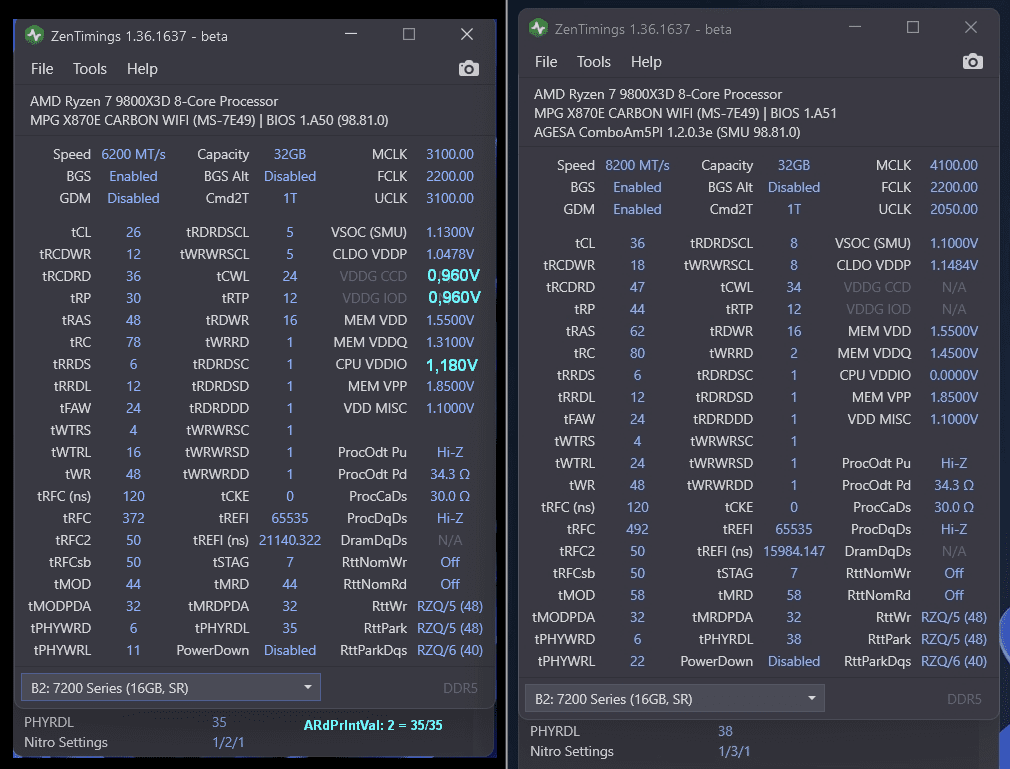Open the B2: 7200 Series module dropdown in left window
Viewport: 1010px width, 769px height.
pyautogui.click(x=171, y=688)
